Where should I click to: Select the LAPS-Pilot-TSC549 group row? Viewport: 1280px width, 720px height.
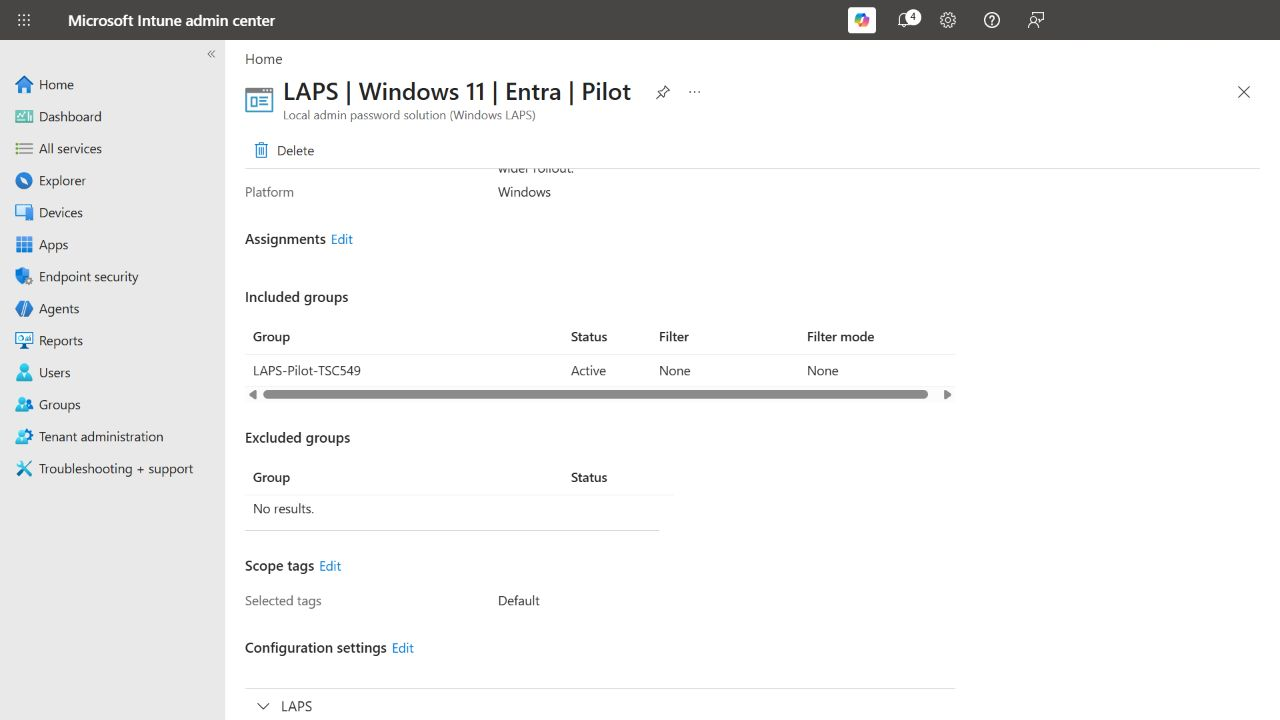point(600,371)
